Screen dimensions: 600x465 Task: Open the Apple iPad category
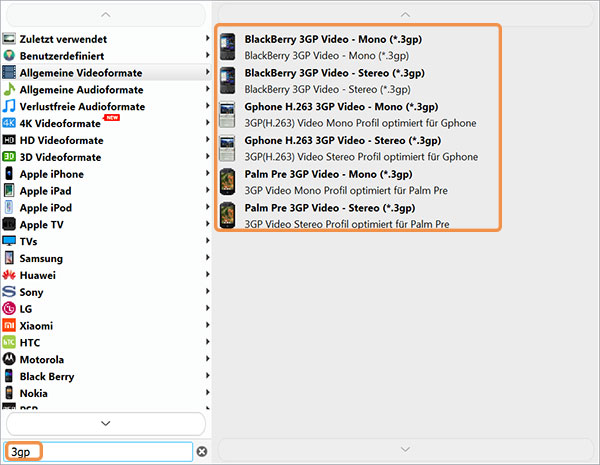(x=106, y=190)
